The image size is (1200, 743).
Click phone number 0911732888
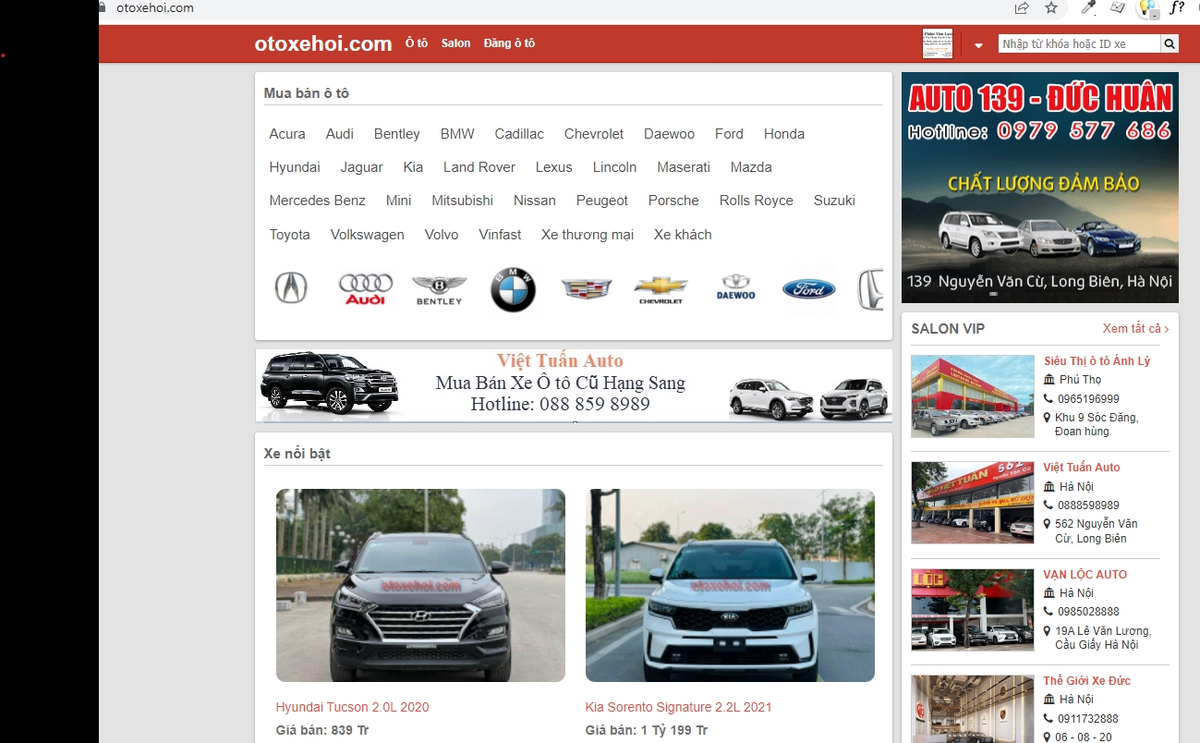point(1089,718)
